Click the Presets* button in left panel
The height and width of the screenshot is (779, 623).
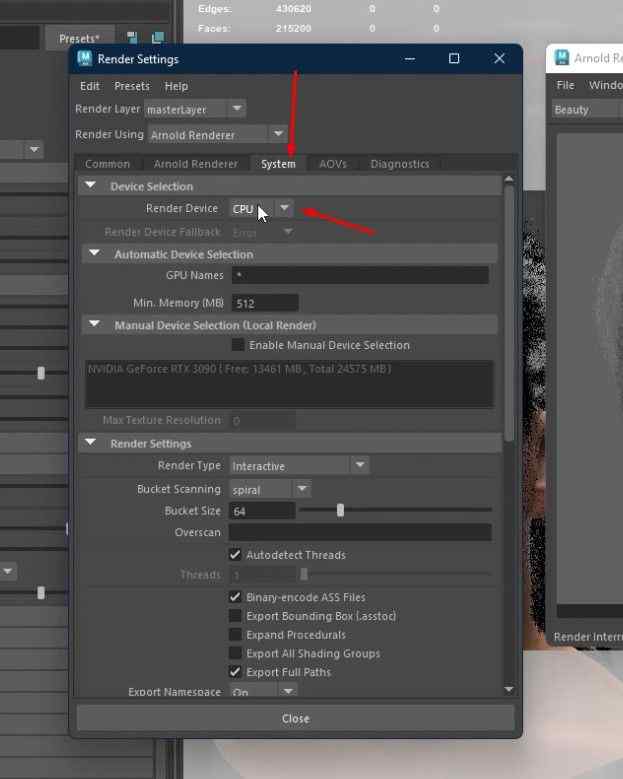click(79, 39)
